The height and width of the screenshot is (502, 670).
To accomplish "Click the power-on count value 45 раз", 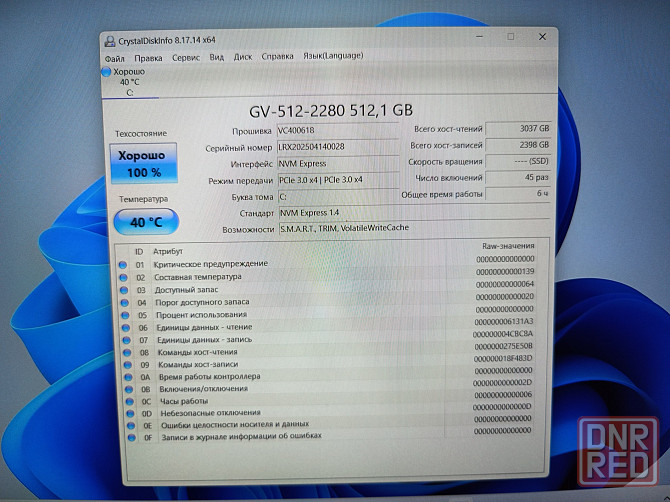I will click(518, 177).
